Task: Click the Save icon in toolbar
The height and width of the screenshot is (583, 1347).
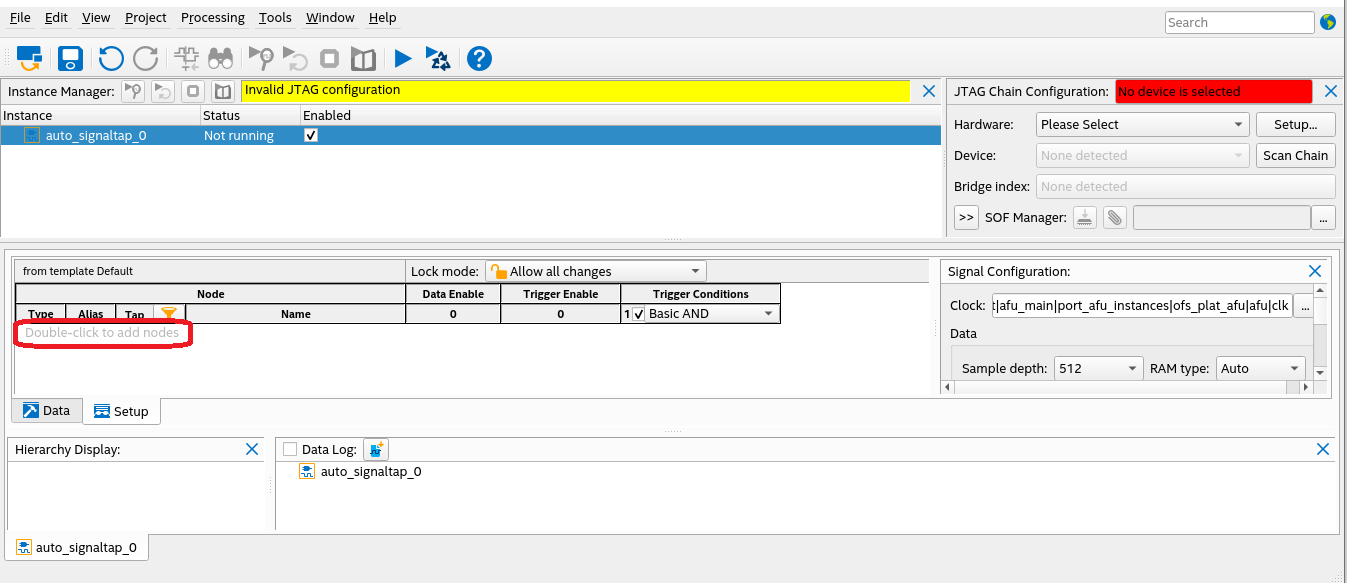Action: click(x=70, y=59)
